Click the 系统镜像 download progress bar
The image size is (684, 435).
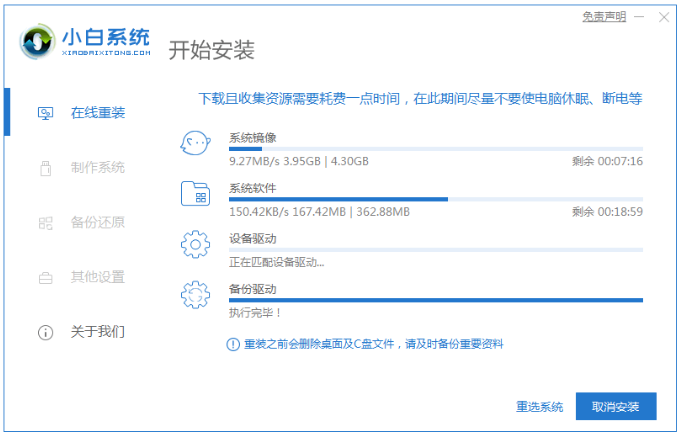coord(435,149)
